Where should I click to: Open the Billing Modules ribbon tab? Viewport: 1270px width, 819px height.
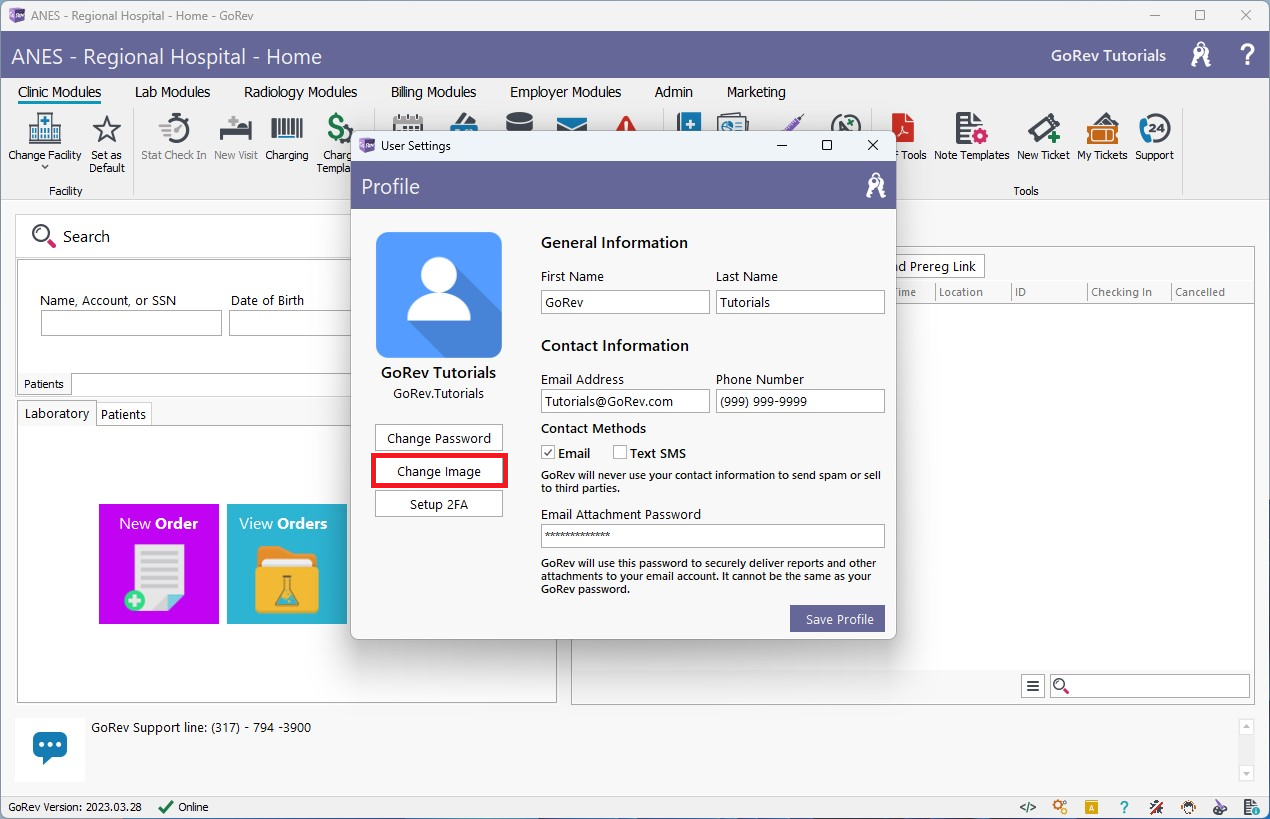point(433,92)
